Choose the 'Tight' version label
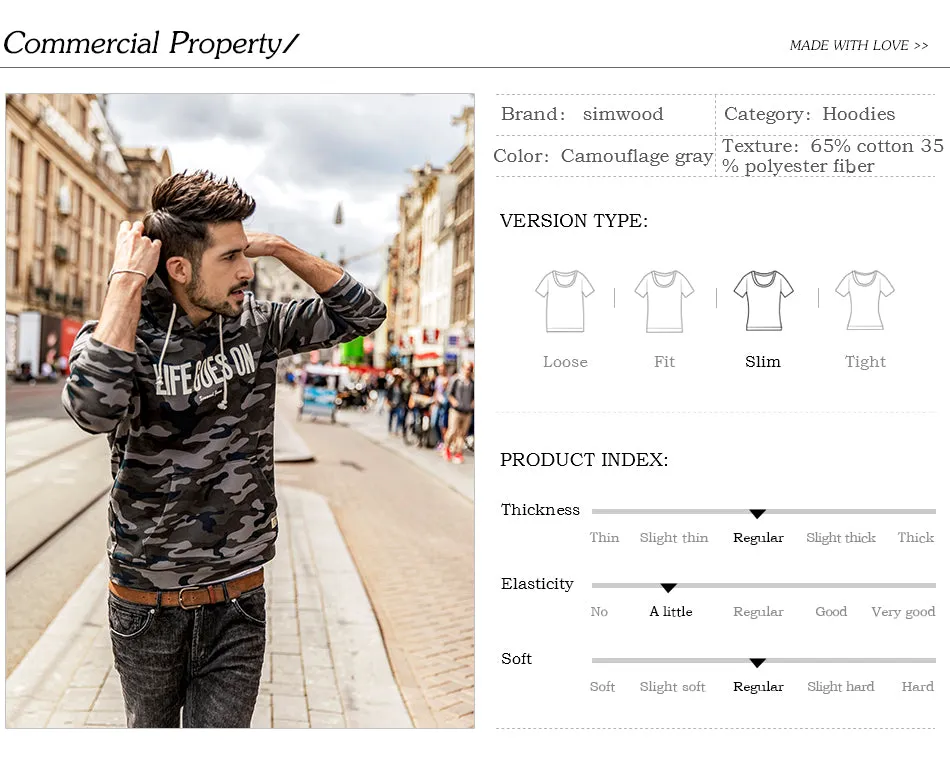 point(865,362)
